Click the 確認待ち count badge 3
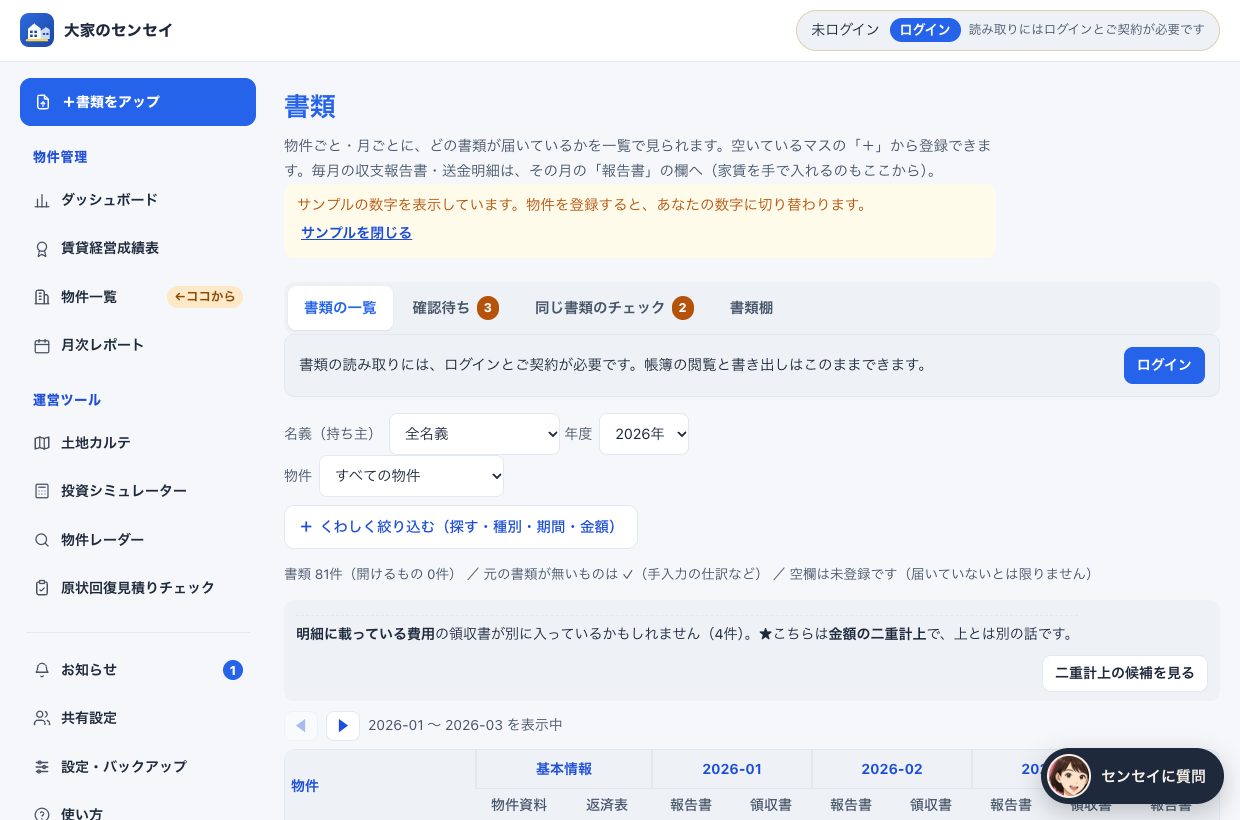1240x820 pixels. (x=488, y=308)
